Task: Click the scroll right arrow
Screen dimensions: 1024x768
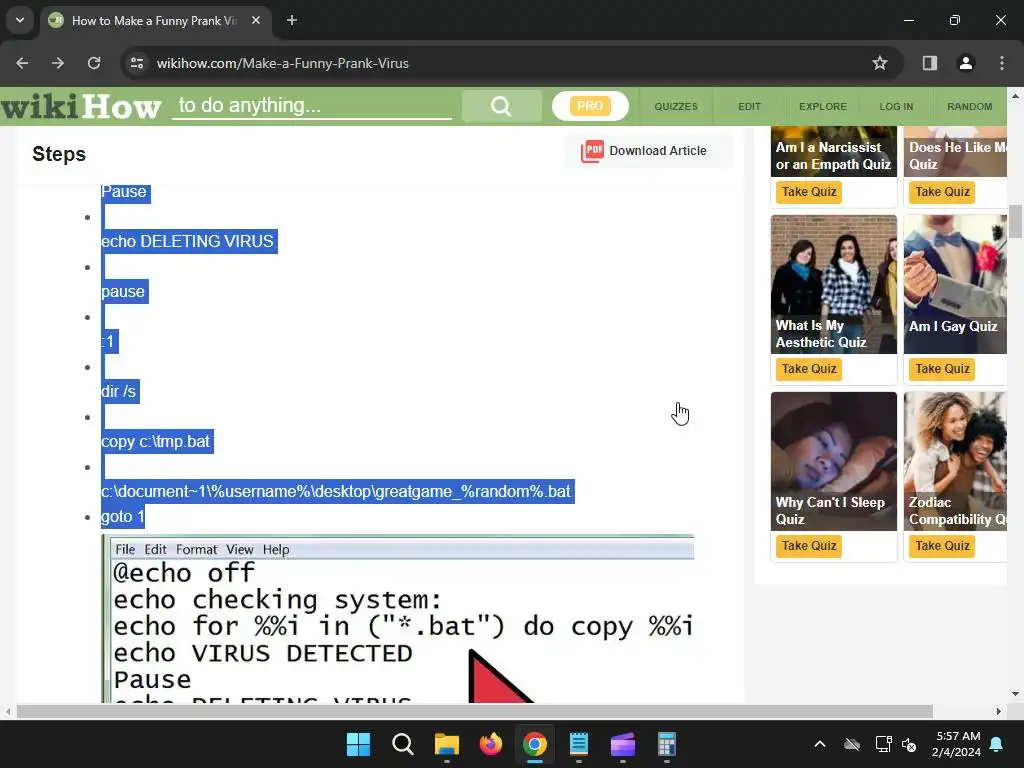Action: point(999,711)
